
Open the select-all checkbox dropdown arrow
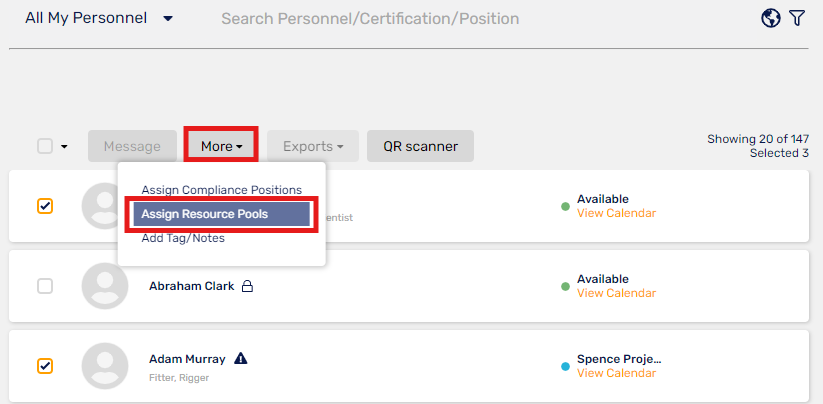click(x=65, y=146)
